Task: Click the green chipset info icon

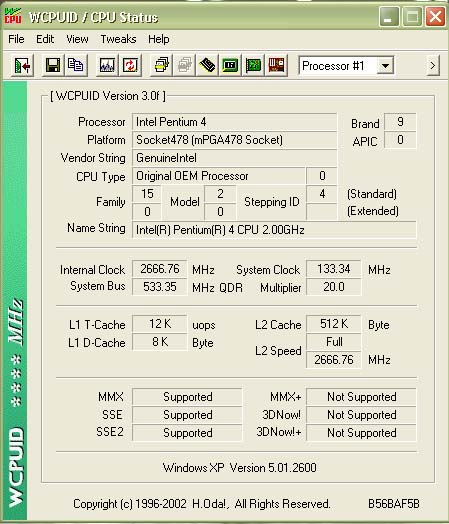Action: pos(230,65)
